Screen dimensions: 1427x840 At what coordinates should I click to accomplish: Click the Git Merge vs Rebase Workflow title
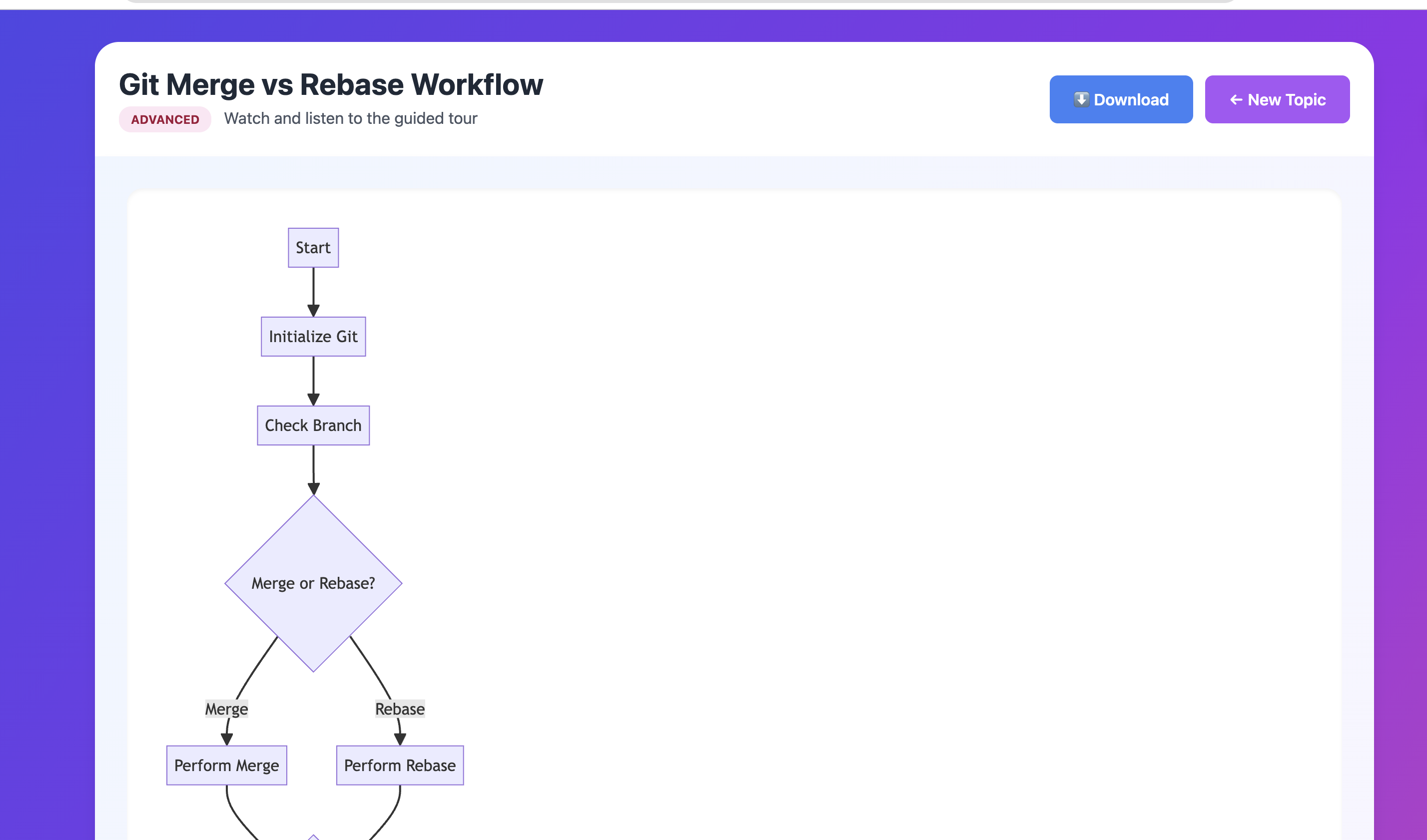[331, 85]
